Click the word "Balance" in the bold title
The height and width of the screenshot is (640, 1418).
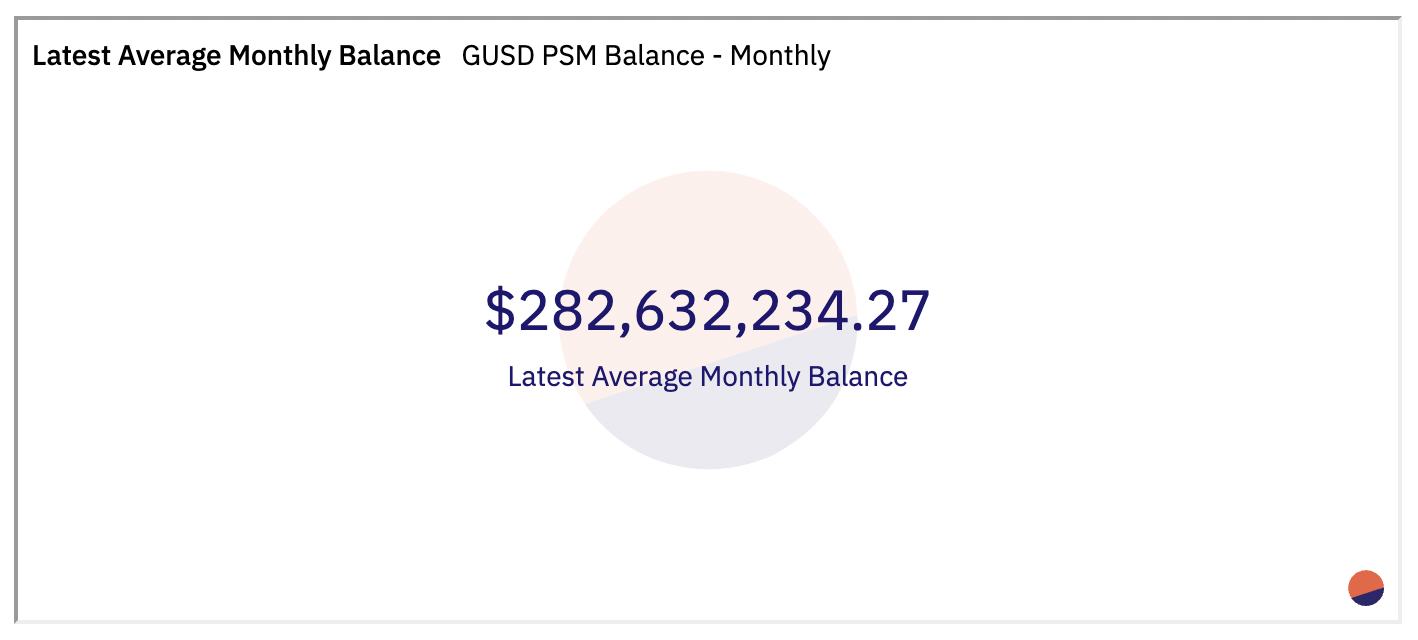[392, 56]
